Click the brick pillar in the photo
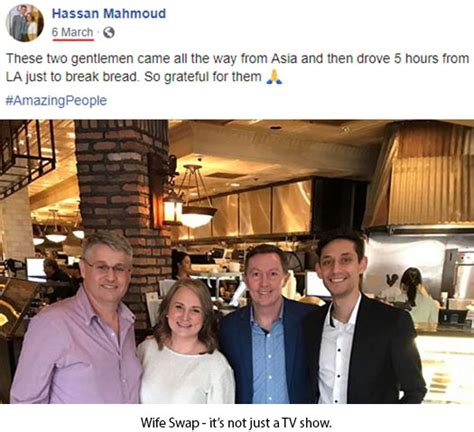Viewport: 474px width, 432px height. [x=123, y=200]
